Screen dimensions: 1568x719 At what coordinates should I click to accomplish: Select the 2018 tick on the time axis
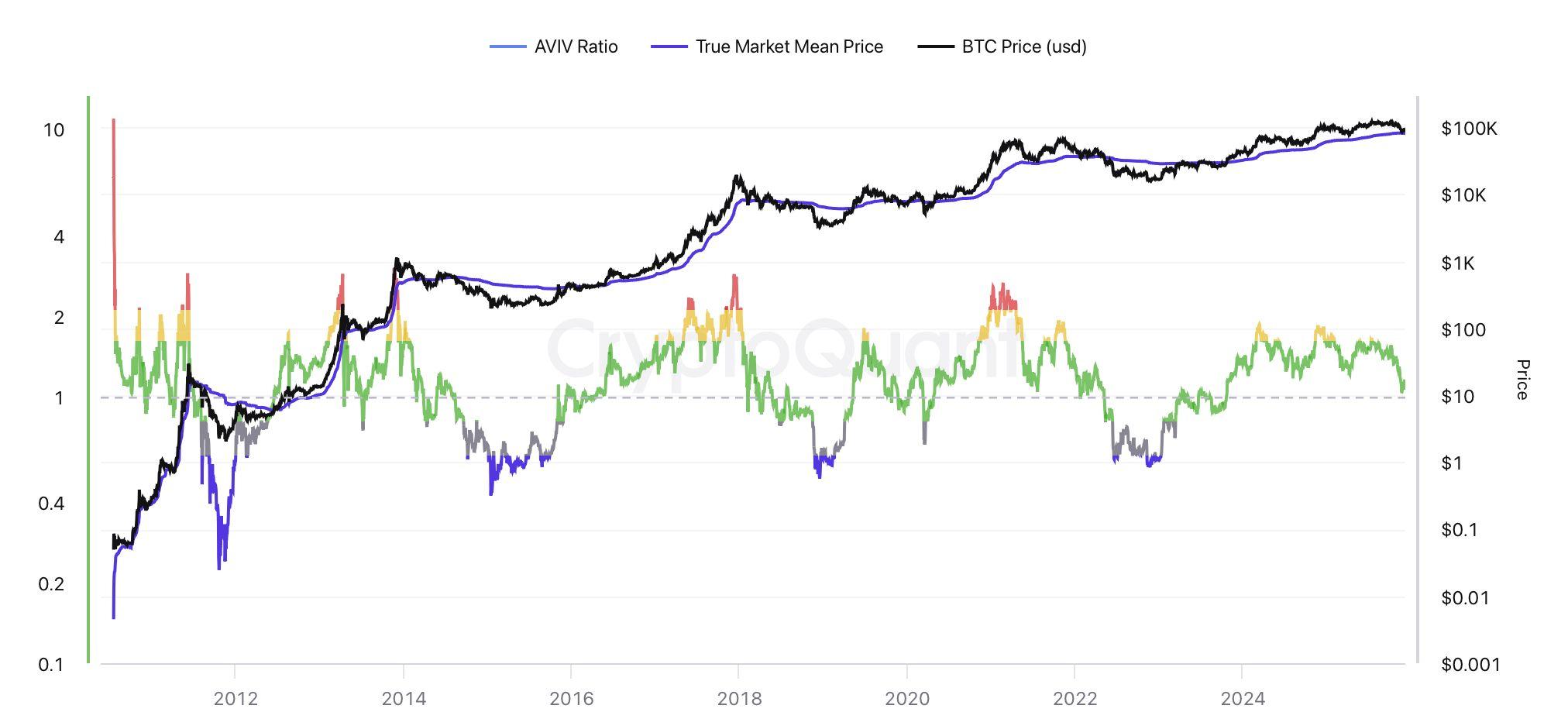coord(739,699)
